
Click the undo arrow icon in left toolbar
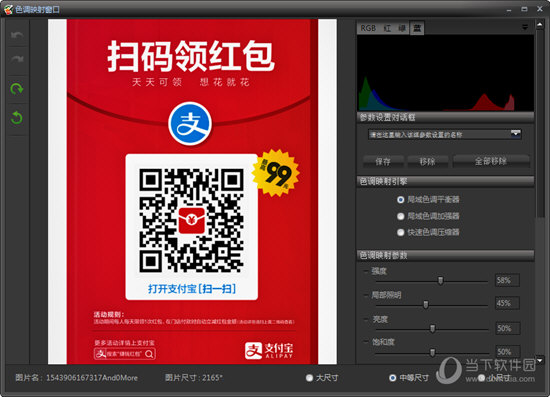click(x=16, y=35)
